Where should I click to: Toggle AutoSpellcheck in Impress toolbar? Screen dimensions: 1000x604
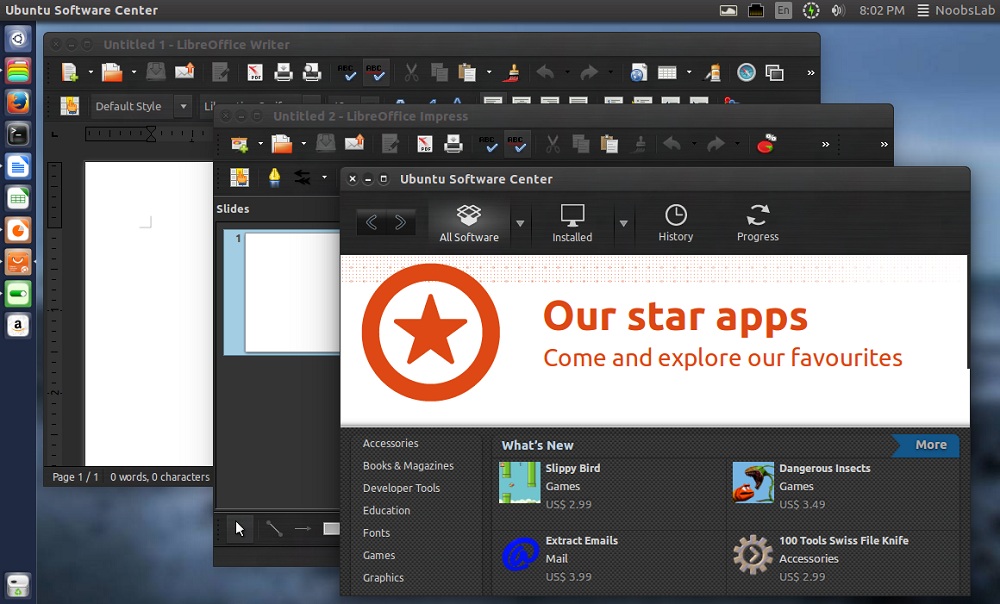pyautogui.click(x=517, y=144)
